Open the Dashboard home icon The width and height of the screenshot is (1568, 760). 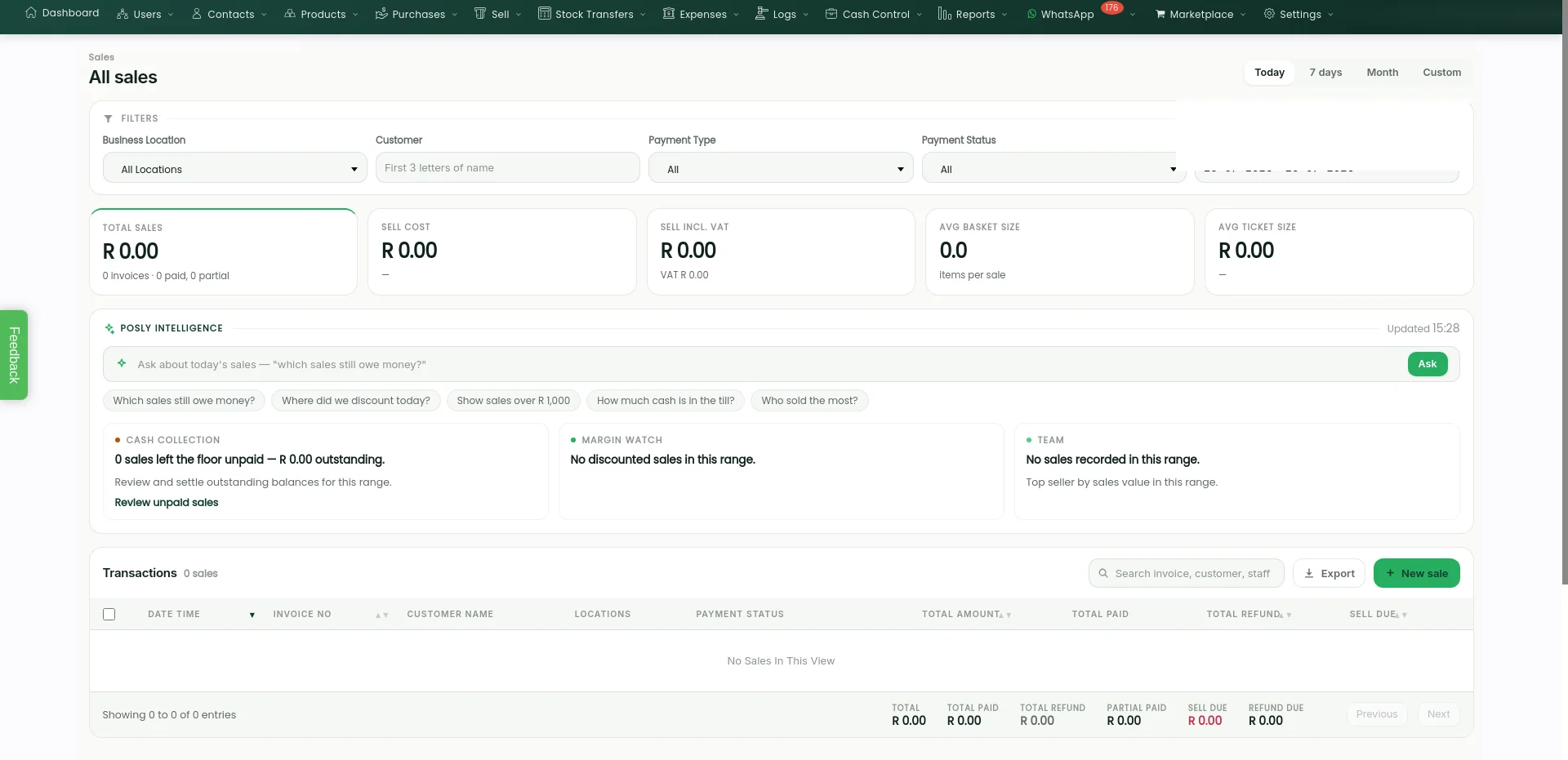[31, 13]
